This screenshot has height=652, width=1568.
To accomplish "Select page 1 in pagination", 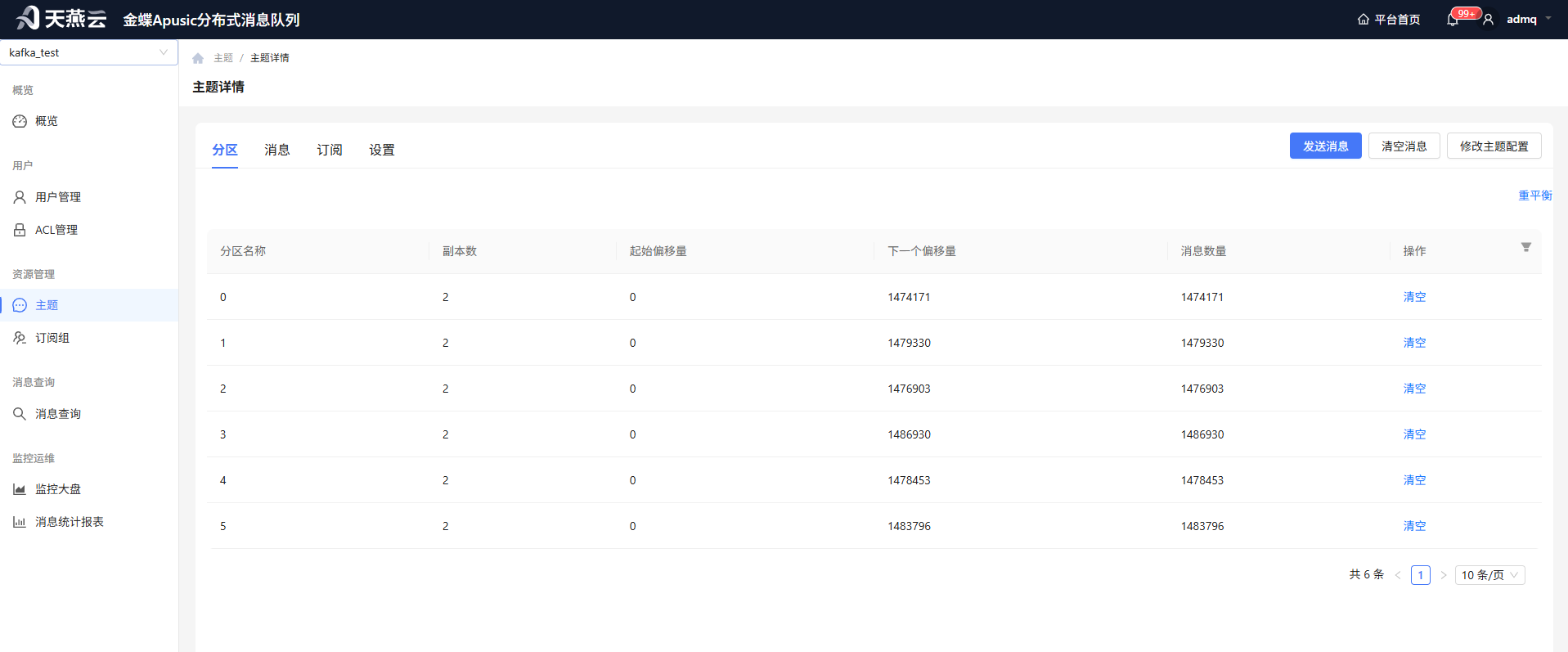I will click(x=1421, y=575).
